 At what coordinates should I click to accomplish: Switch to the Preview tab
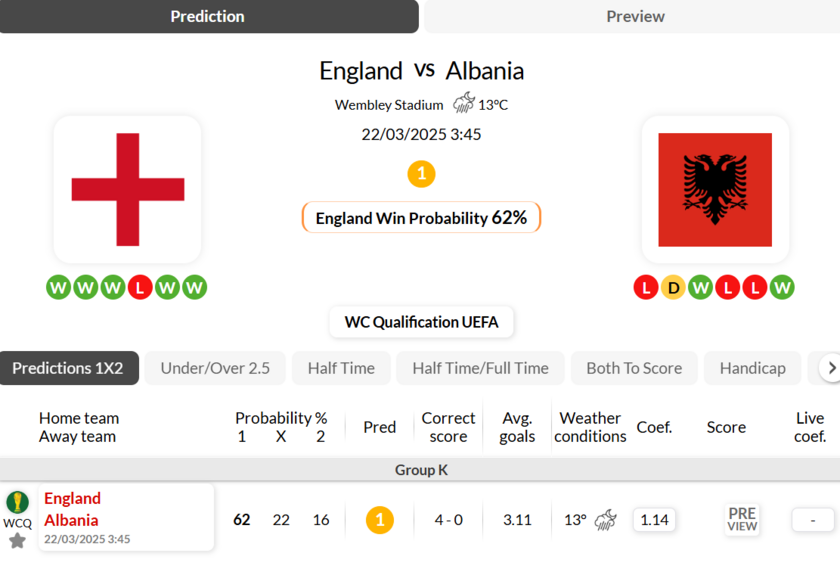(635, 16)
